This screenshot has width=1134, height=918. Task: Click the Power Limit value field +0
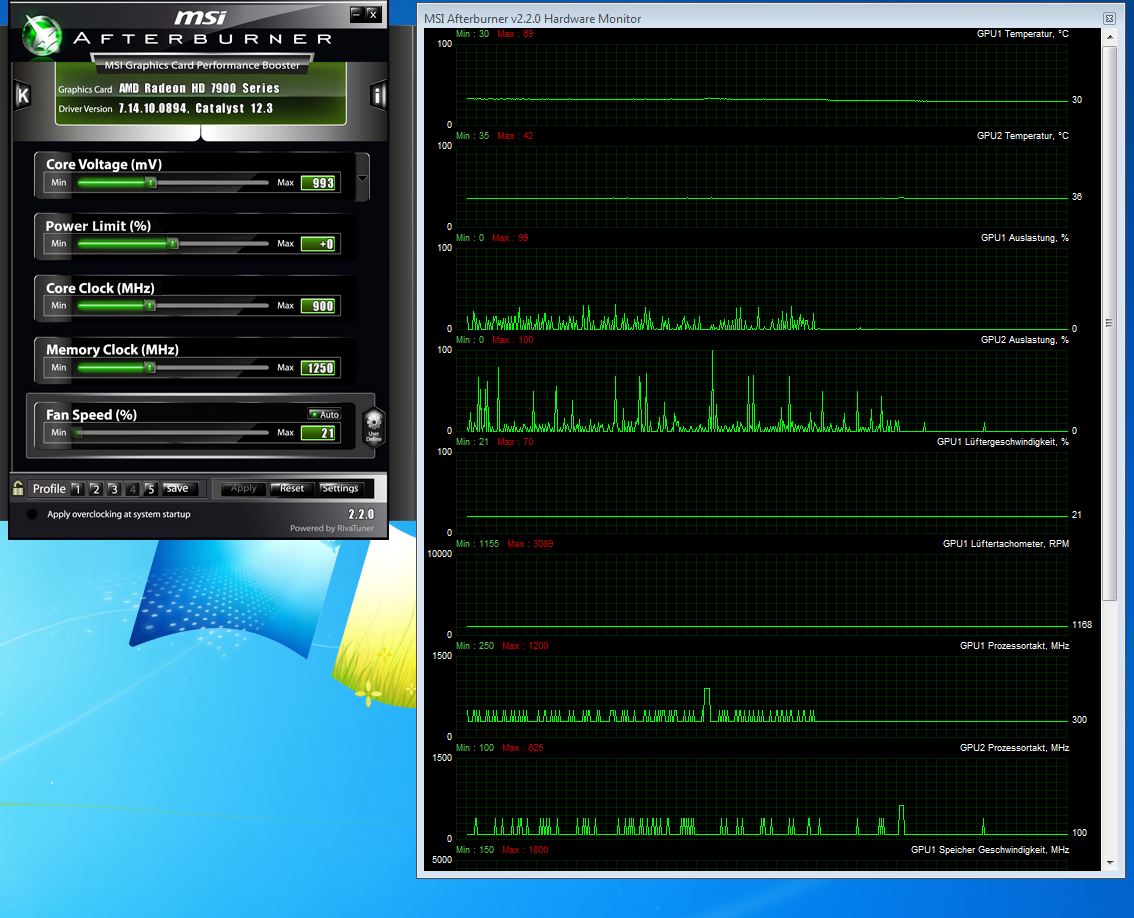(319, 245)
